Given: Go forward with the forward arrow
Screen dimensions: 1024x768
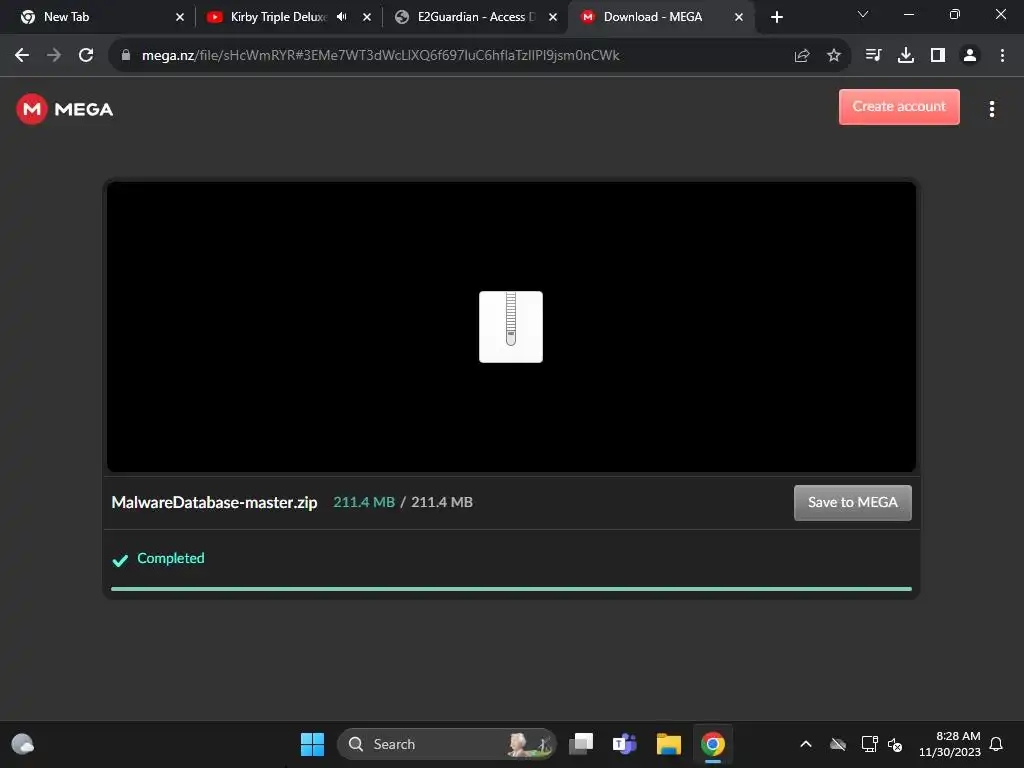Looking at the screenshot, I should click(54, 55).
